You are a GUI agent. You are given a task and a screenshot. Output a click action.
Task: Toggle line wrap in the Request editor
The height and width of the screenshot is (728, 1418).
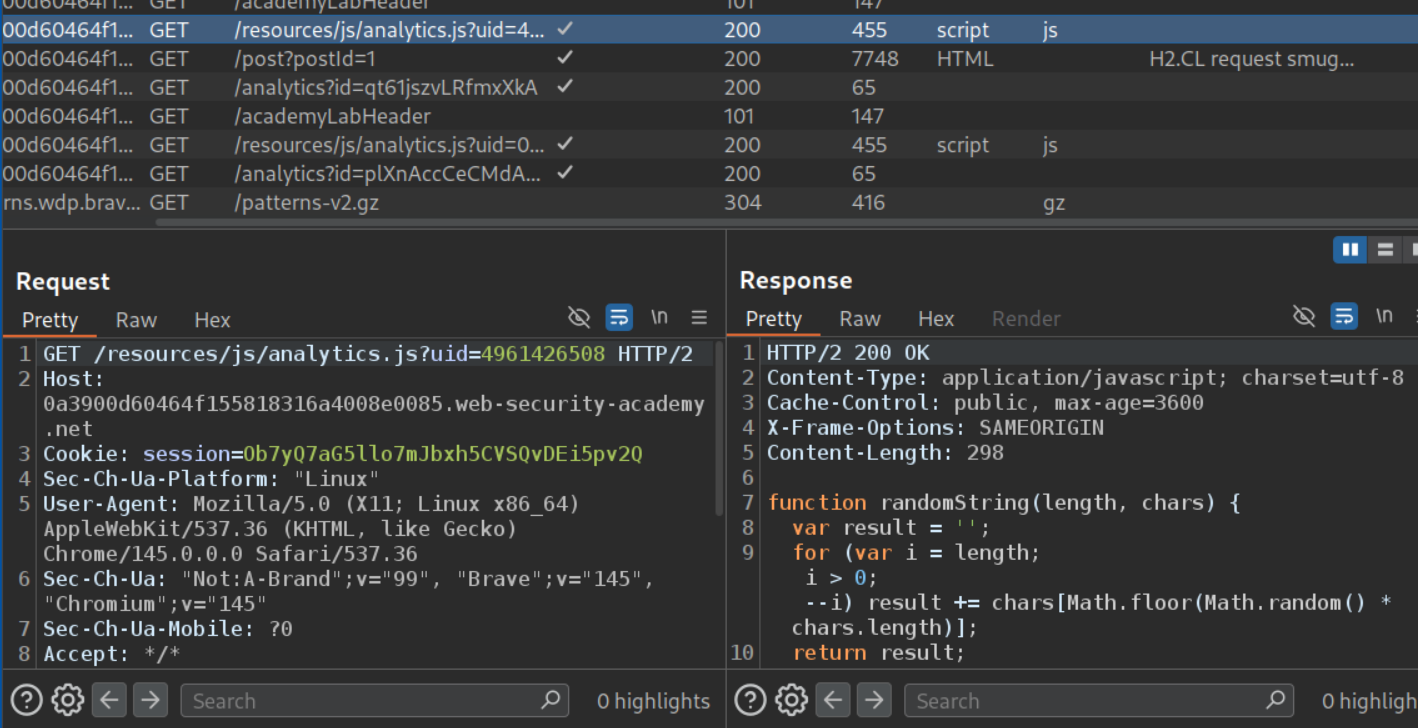click(x=619, y=318)
